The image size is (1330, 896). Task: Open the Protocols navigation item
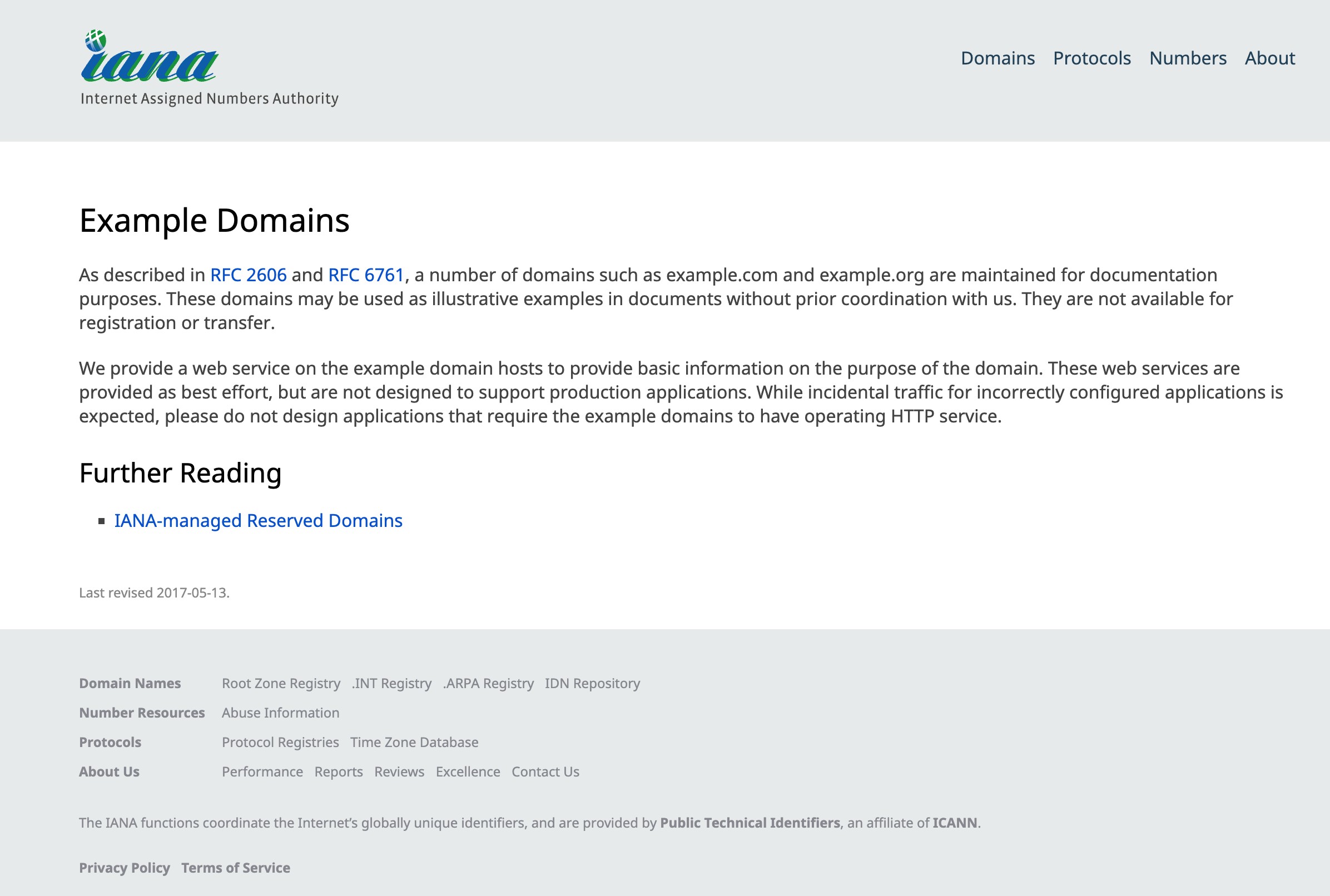click(x=1091, y=58)
